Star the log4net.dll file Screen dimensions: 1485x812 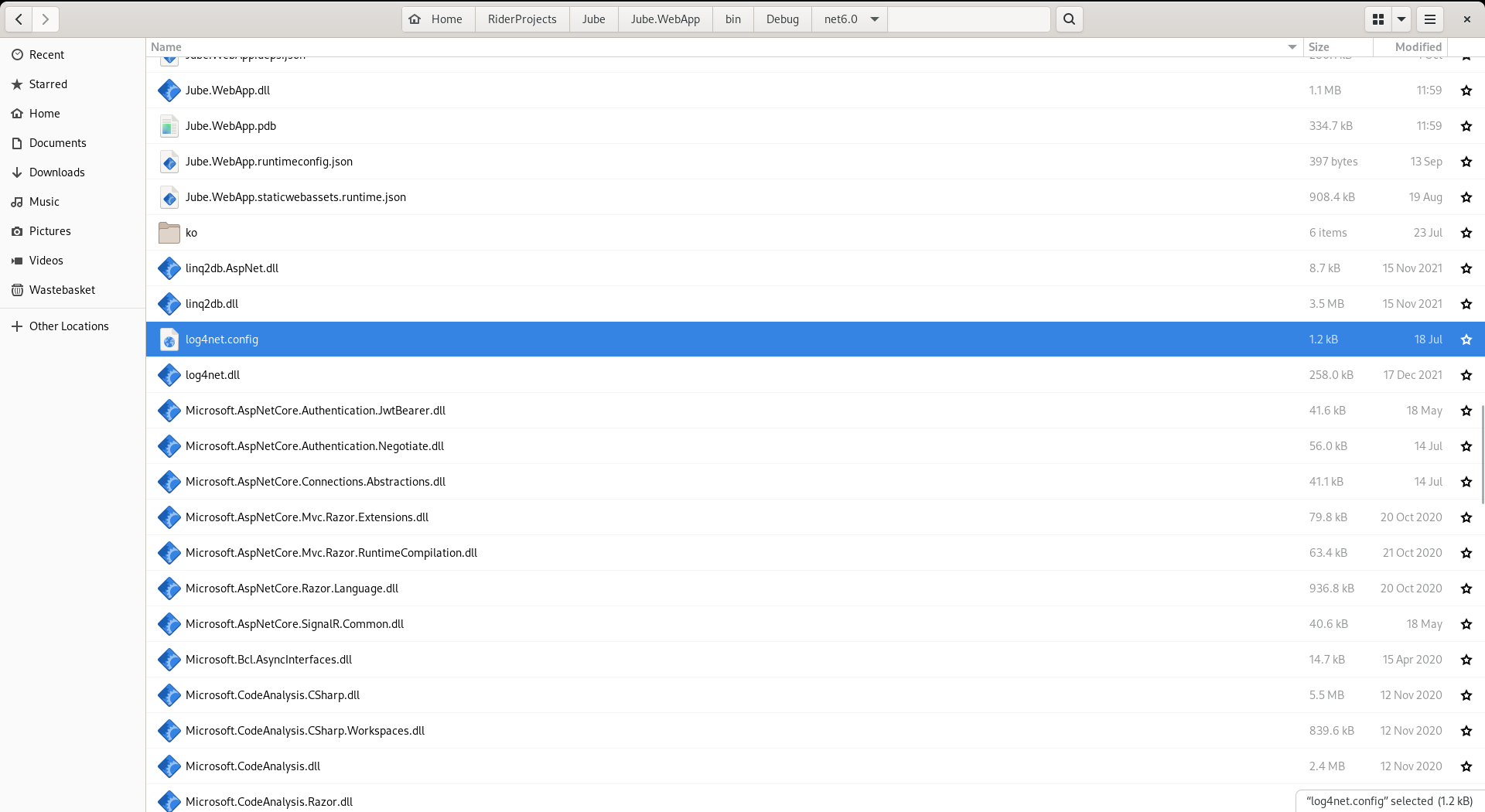pyautogui.click(x=1466, y=375)
